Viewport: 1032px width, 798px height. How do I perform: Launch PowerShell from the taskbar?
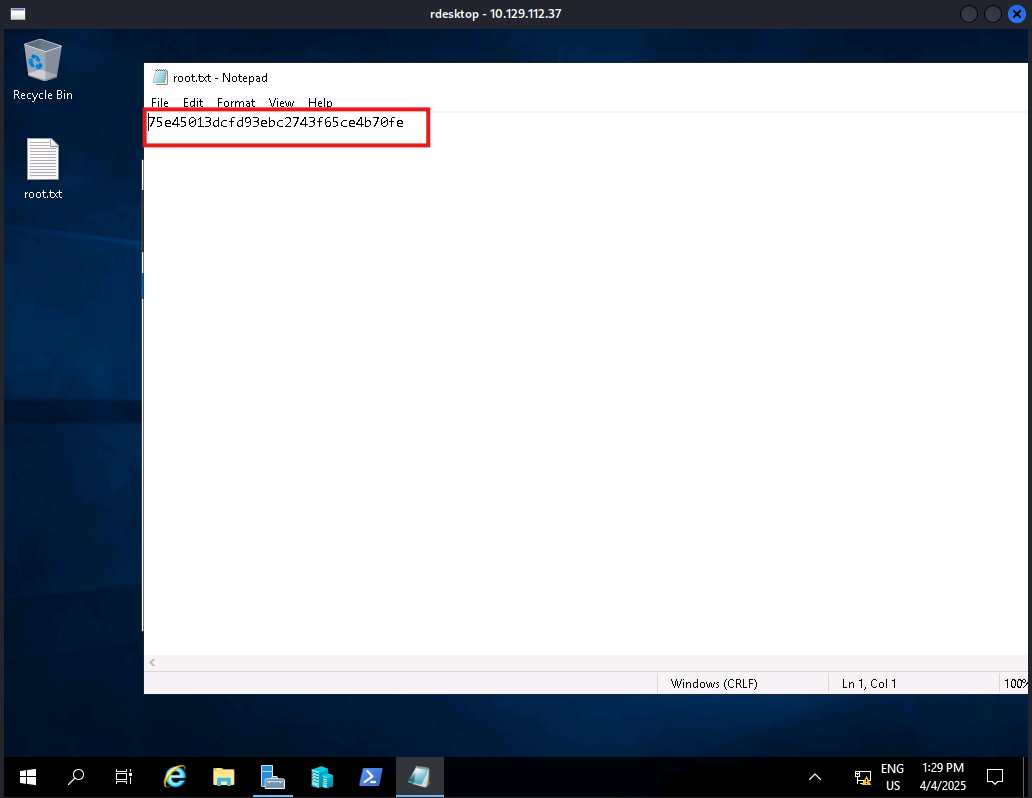[x=371, y=778]
